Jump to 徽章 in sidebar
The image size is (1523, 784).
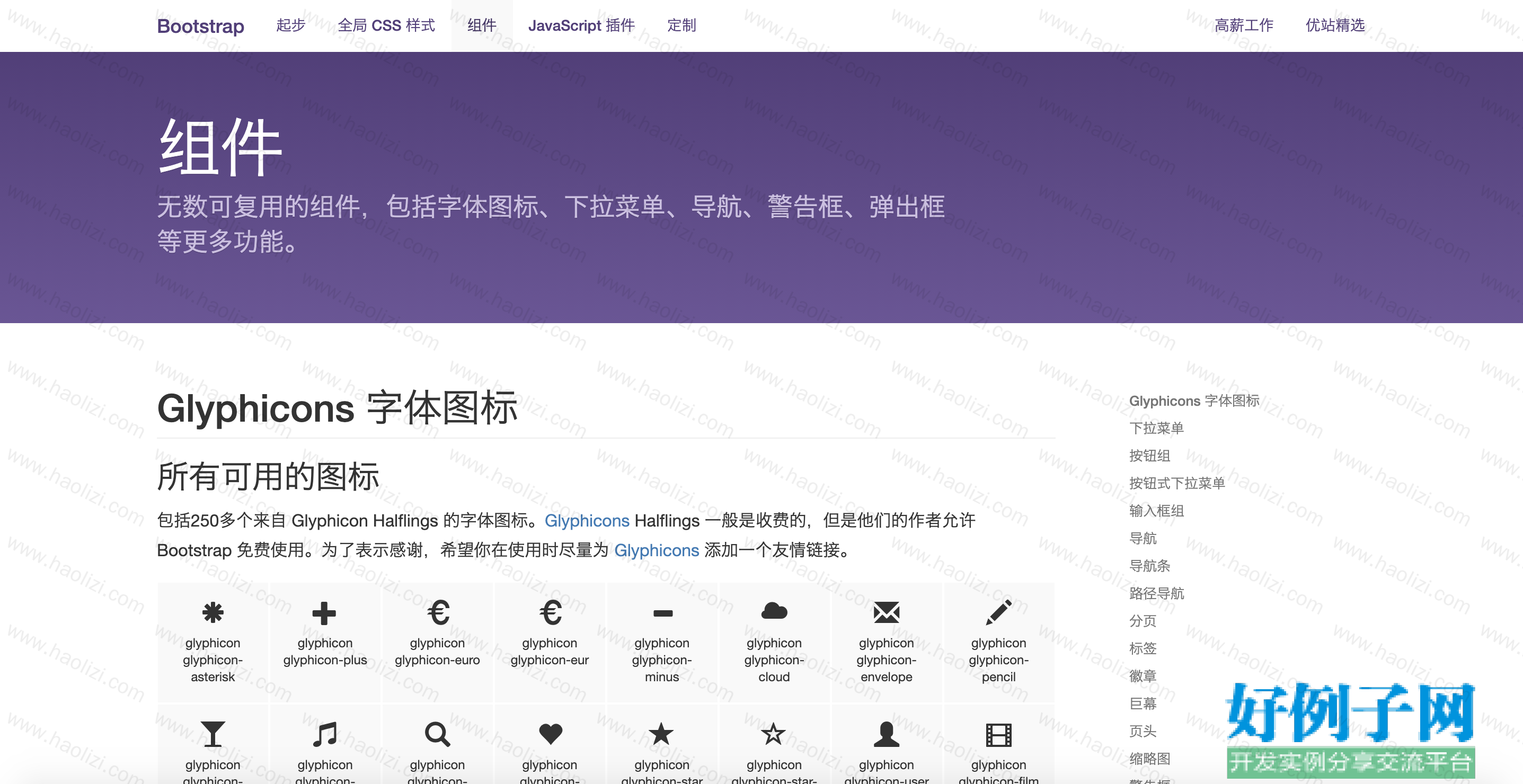tap(1143, 676)
